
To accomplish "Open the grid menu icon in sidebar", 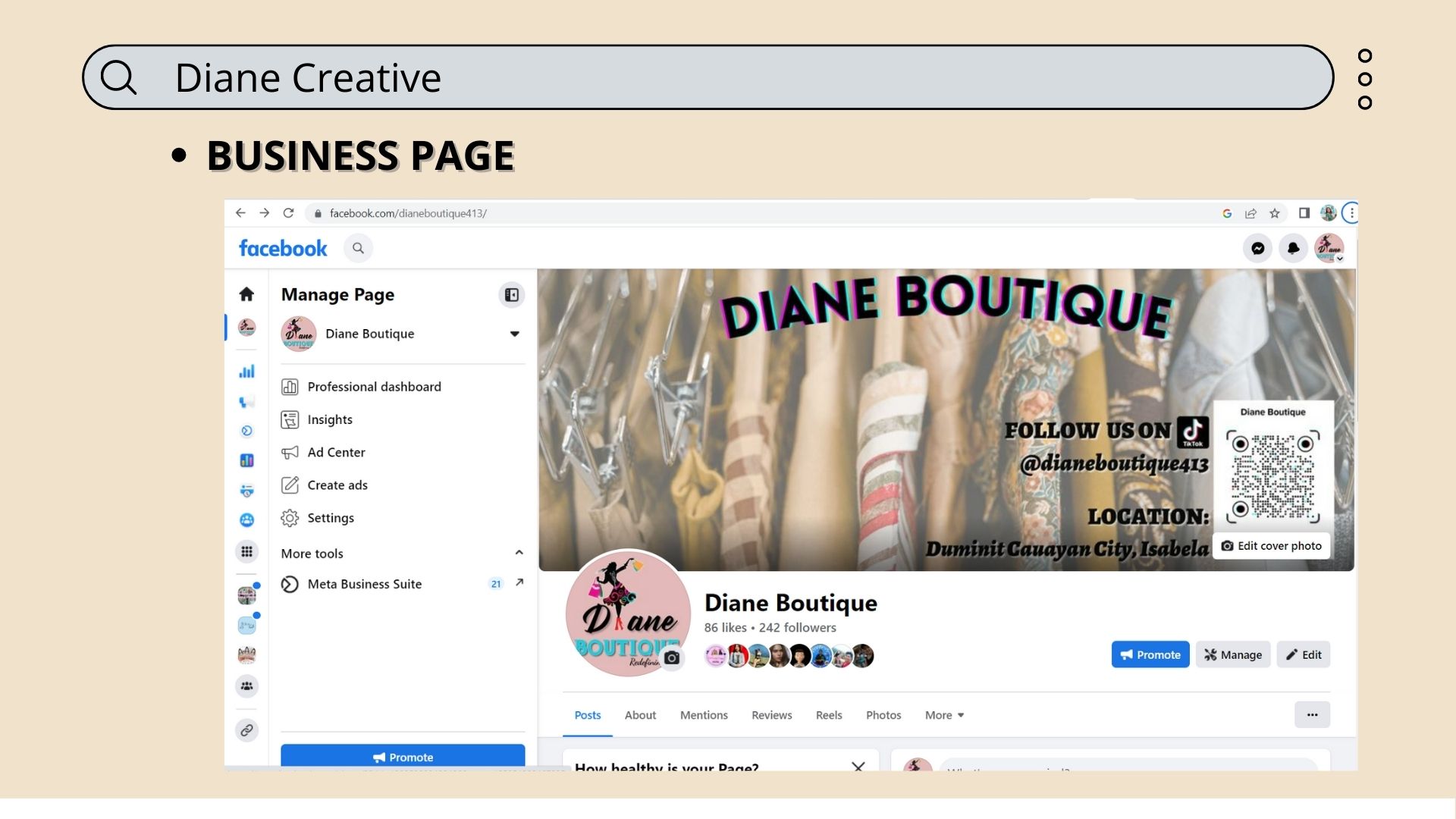I will pos(246,551).
